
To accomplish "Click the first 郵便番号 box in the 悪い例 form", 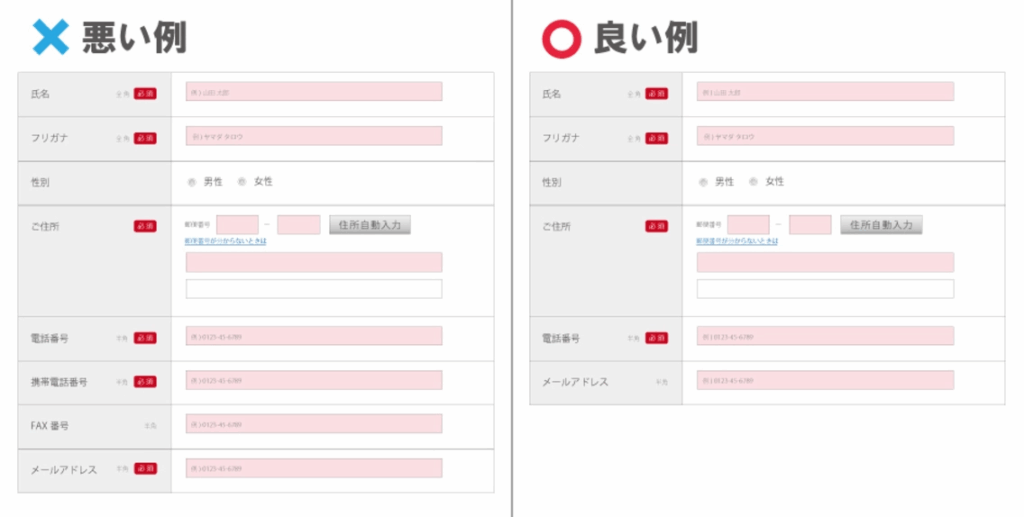I will click(x=237, y=225).
